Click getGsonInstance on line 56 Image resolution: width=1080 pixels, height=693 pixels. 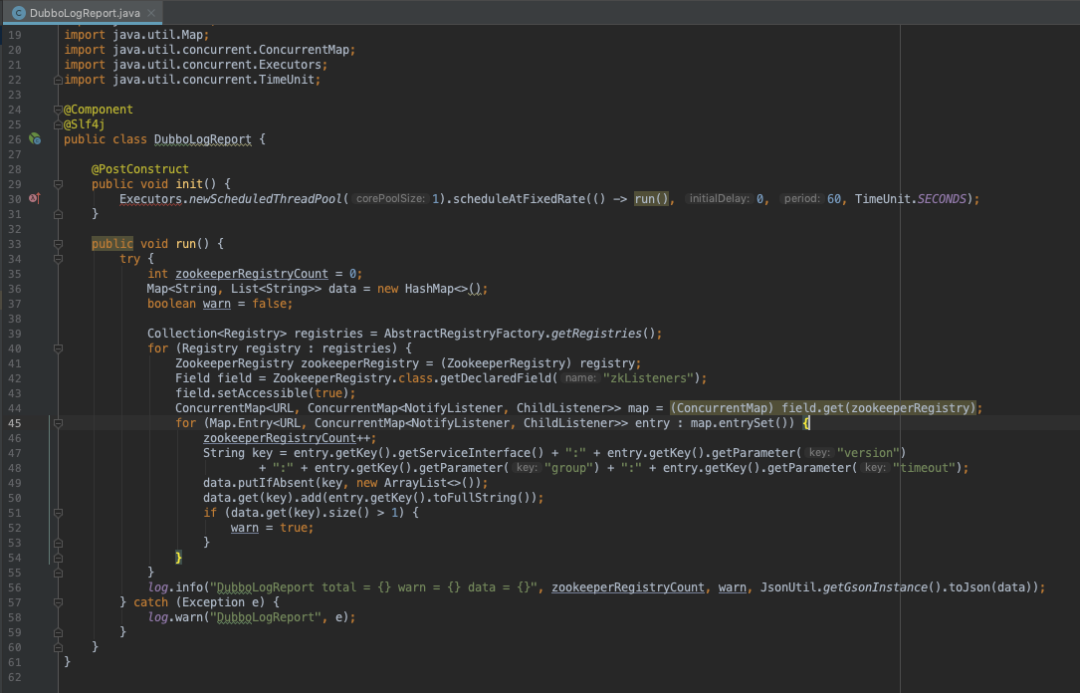(x=875, y=587)
